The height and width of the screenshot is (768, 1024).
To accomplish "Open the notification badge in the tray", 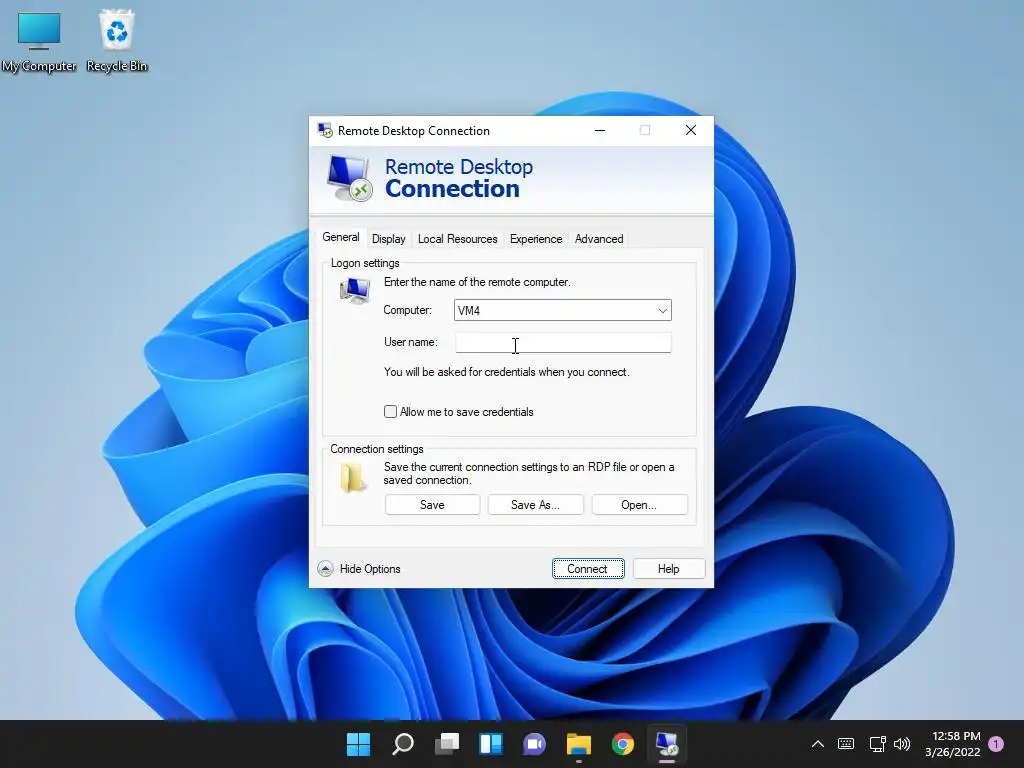I will pos(996,744).
